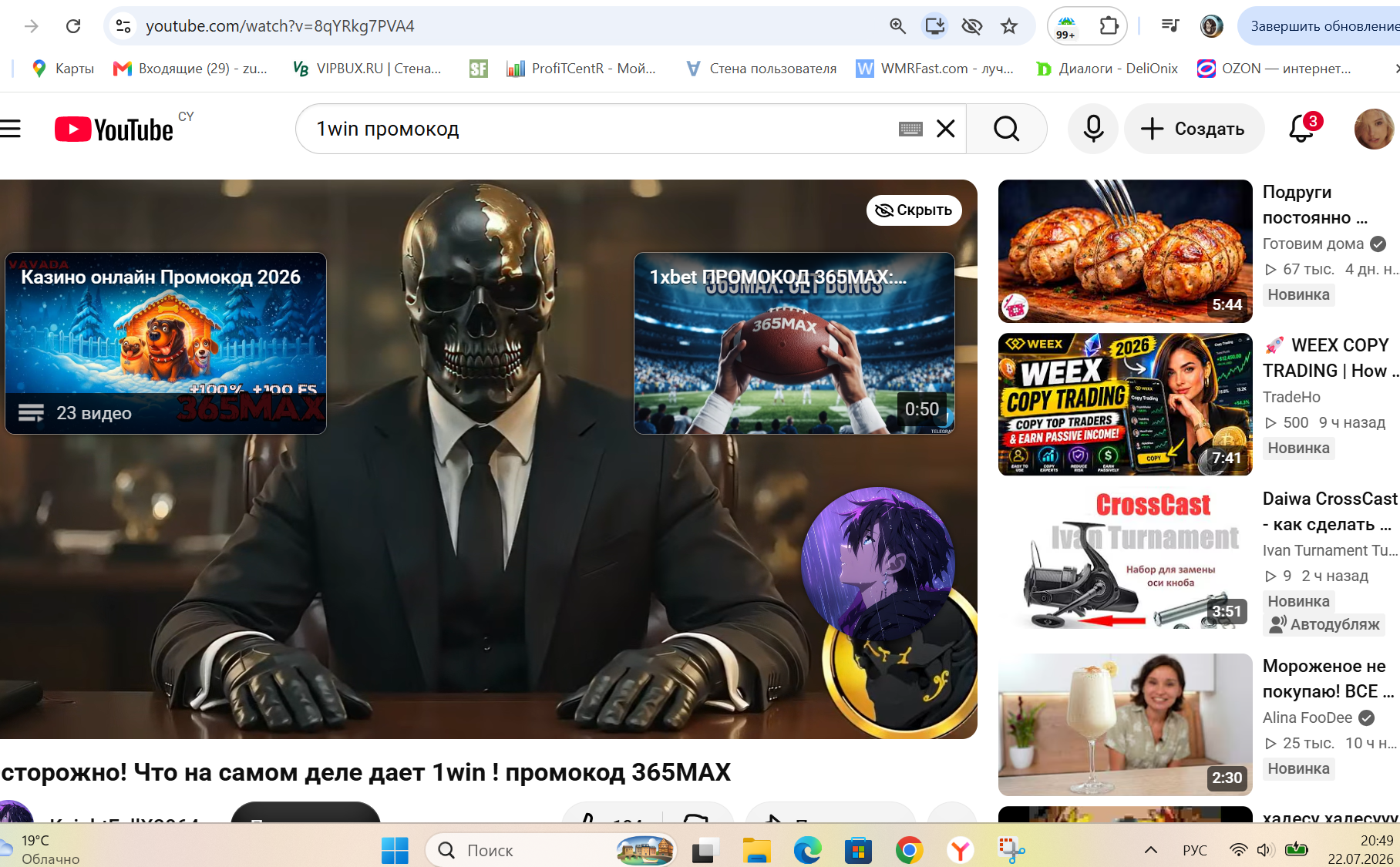Image resolution: width=1400 pixels, height=867 pixels.
Task: Open the Стена пользователя bookmark
Action: [761, 69]
